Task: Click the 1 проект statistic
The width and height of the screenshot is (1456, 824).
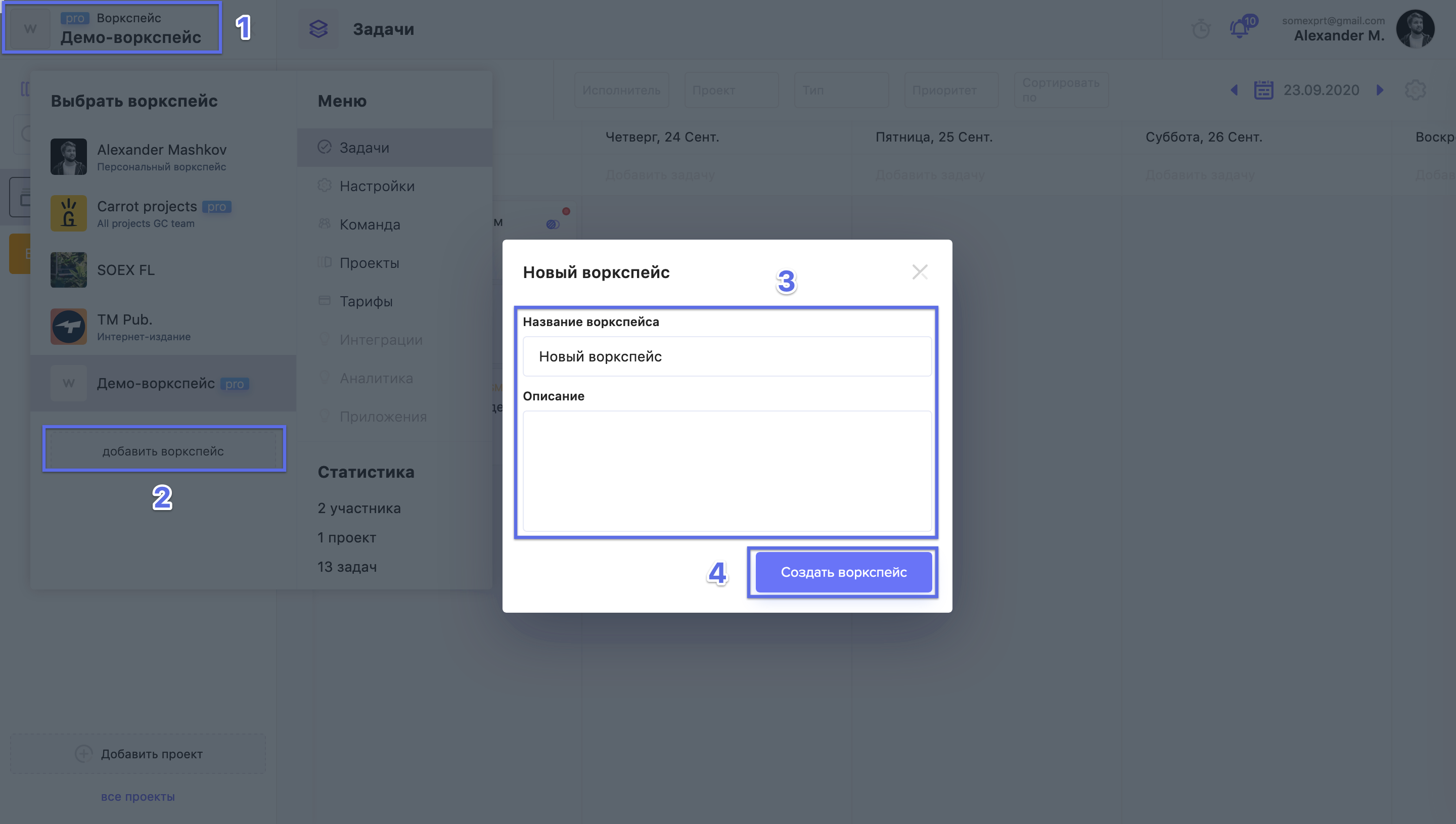Action: click(346, 538)
